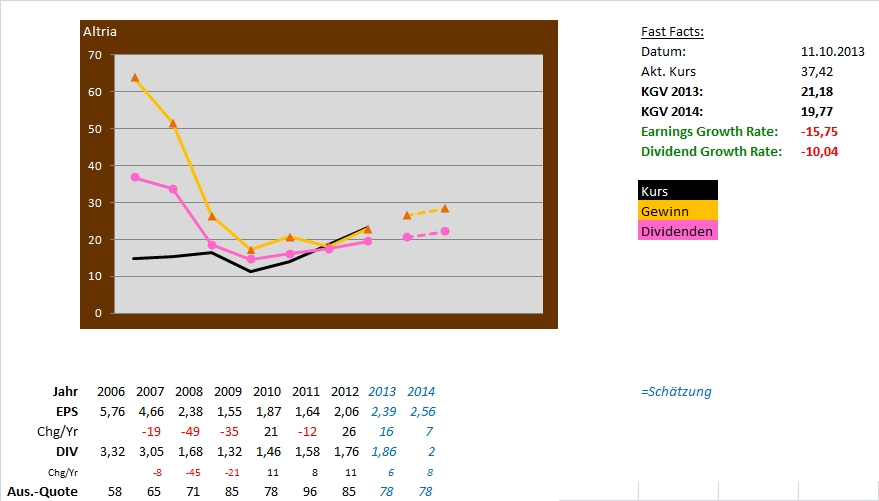Click the year 2012 cell
The height and width of the screenshot is (501, 879).
tap(345, 392)
